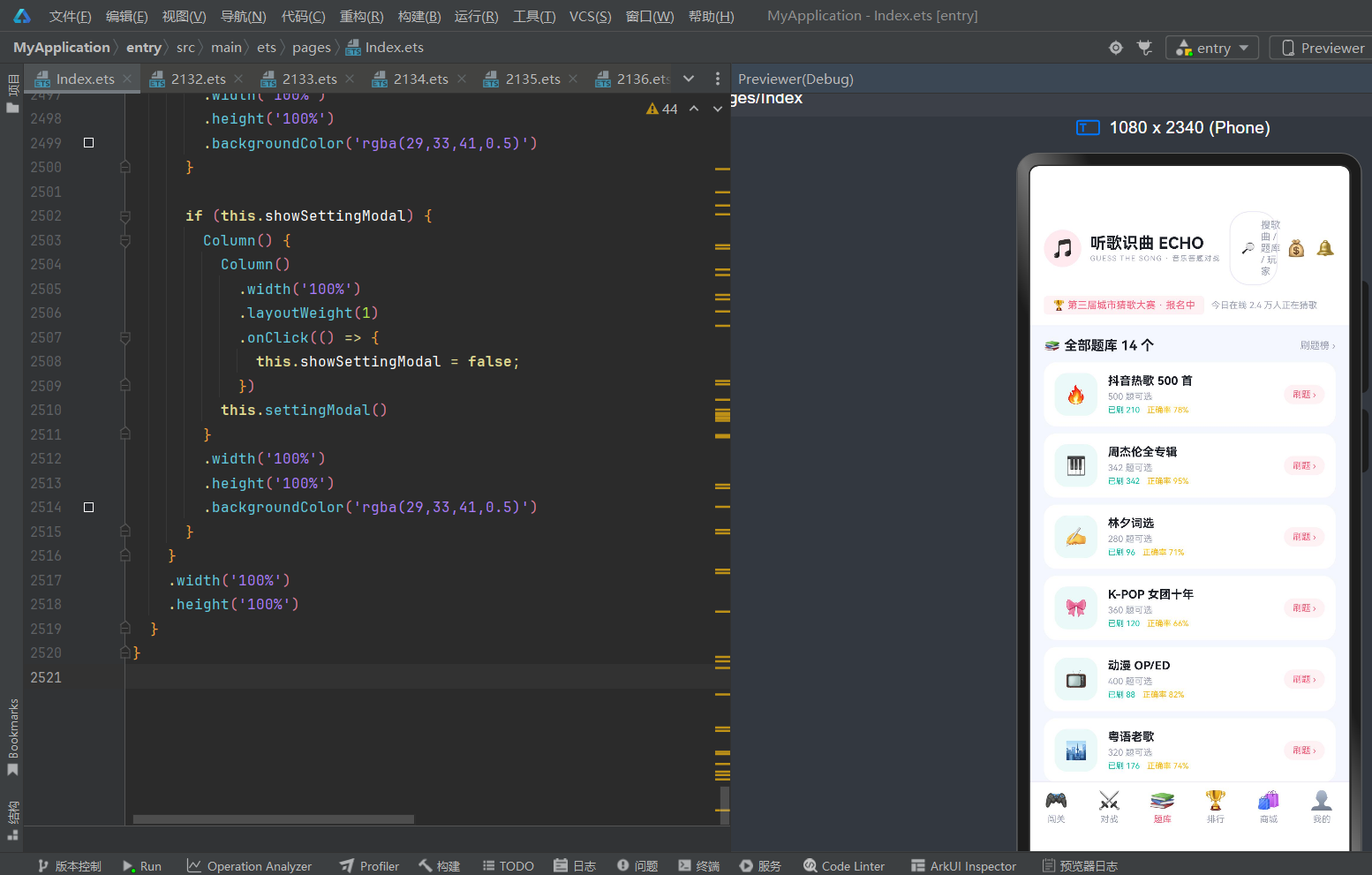Open editor tab options three-dot menu
The height and width of the screenshot is (875, 1372).
tap(717, 79)
